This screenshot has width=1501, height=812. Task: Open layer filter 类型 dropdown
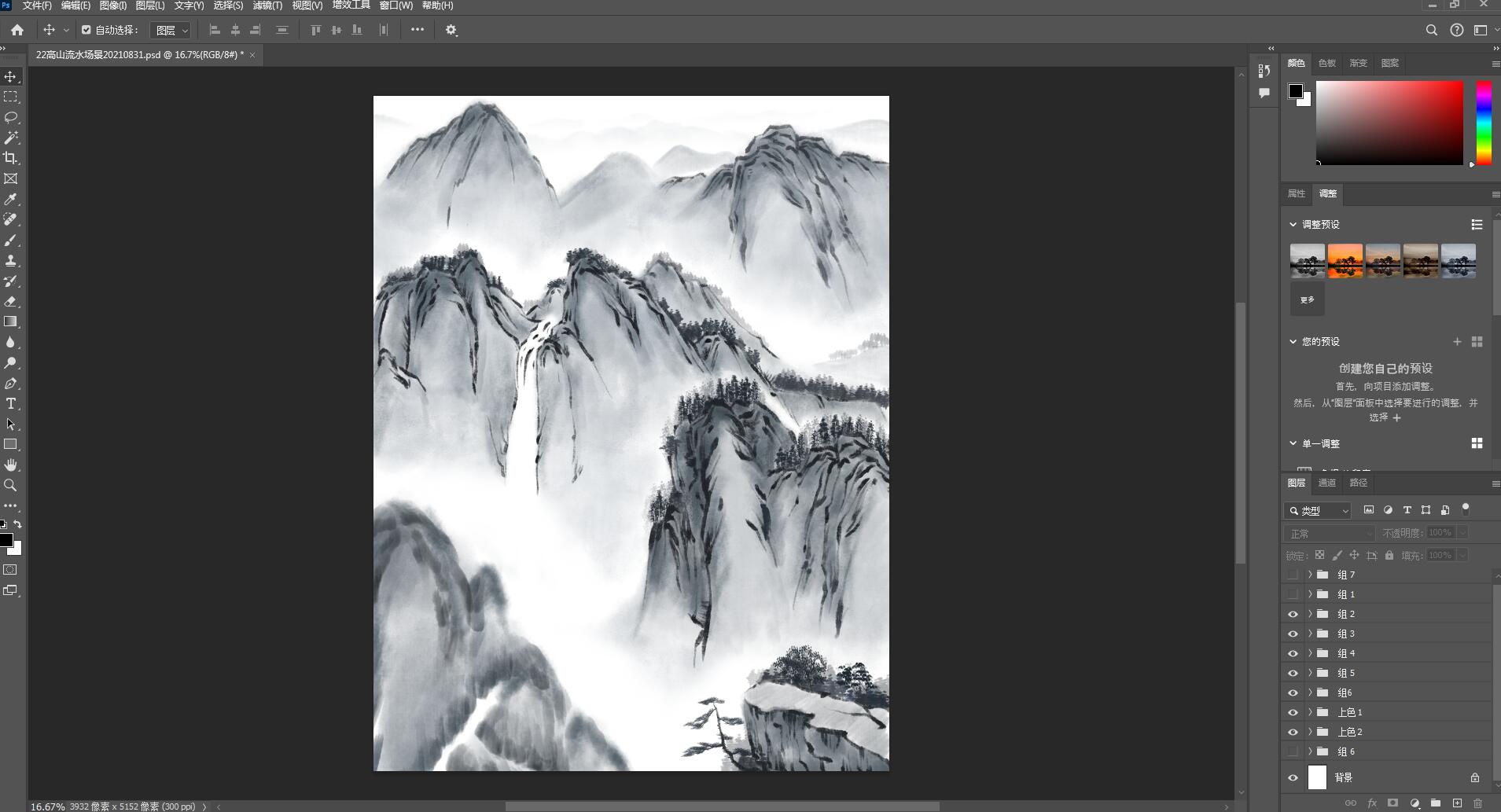(1318, 510)
